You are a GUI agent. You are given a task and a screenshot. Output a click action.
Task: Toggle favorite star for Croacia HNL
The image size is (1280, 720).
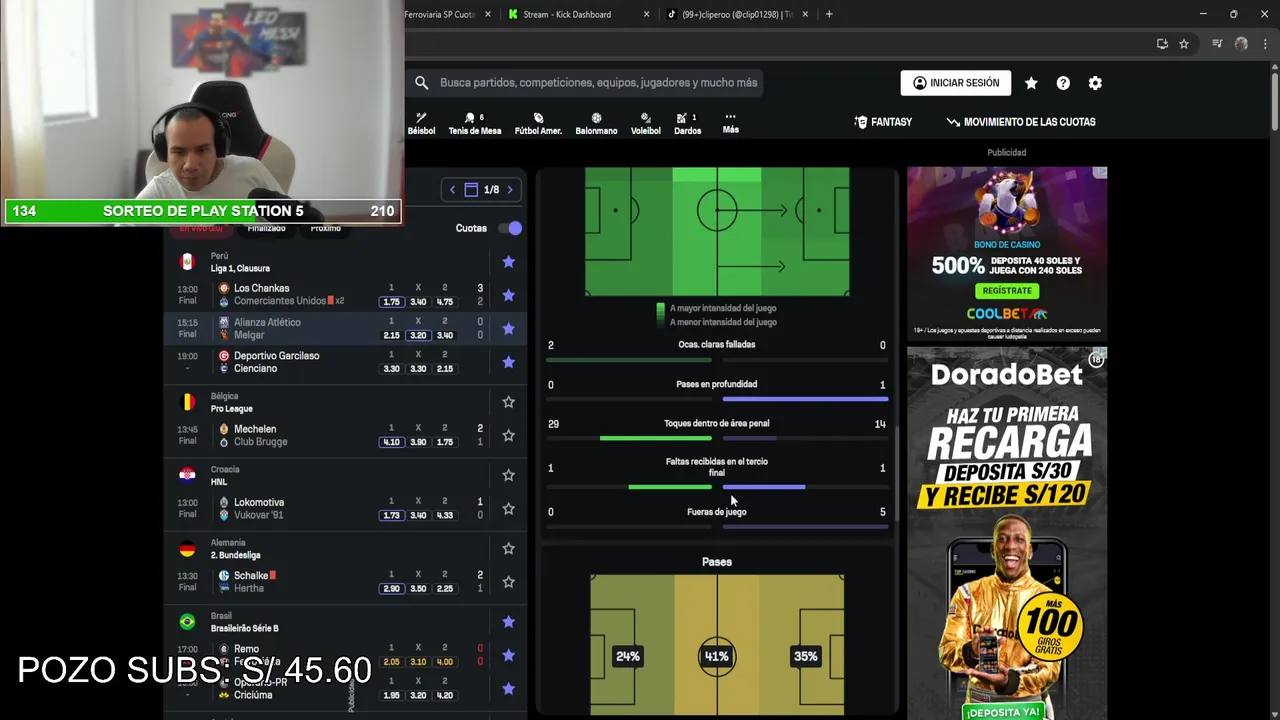click(508, 475)
